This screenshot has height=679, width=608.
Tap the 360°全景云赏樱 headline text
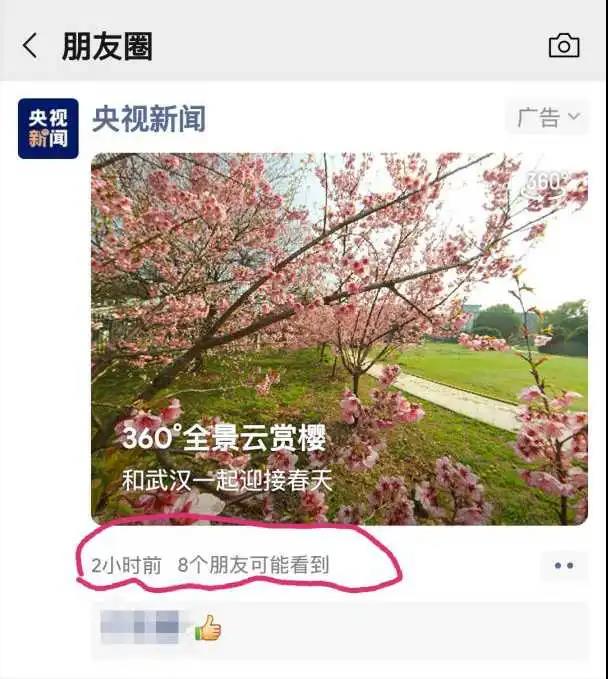pos(223,438)
